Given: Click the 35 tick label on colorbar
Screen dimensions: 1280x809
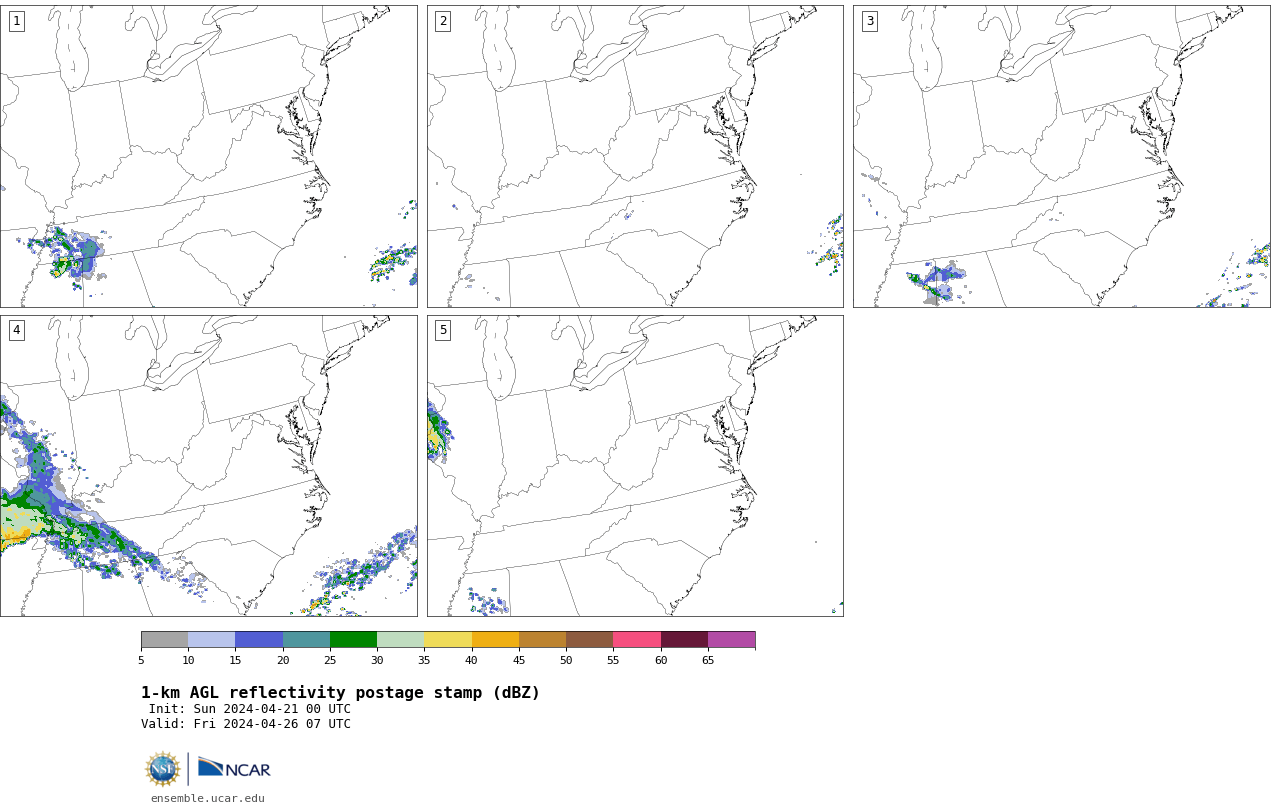Looking at the screenshot, I should 424,660.
